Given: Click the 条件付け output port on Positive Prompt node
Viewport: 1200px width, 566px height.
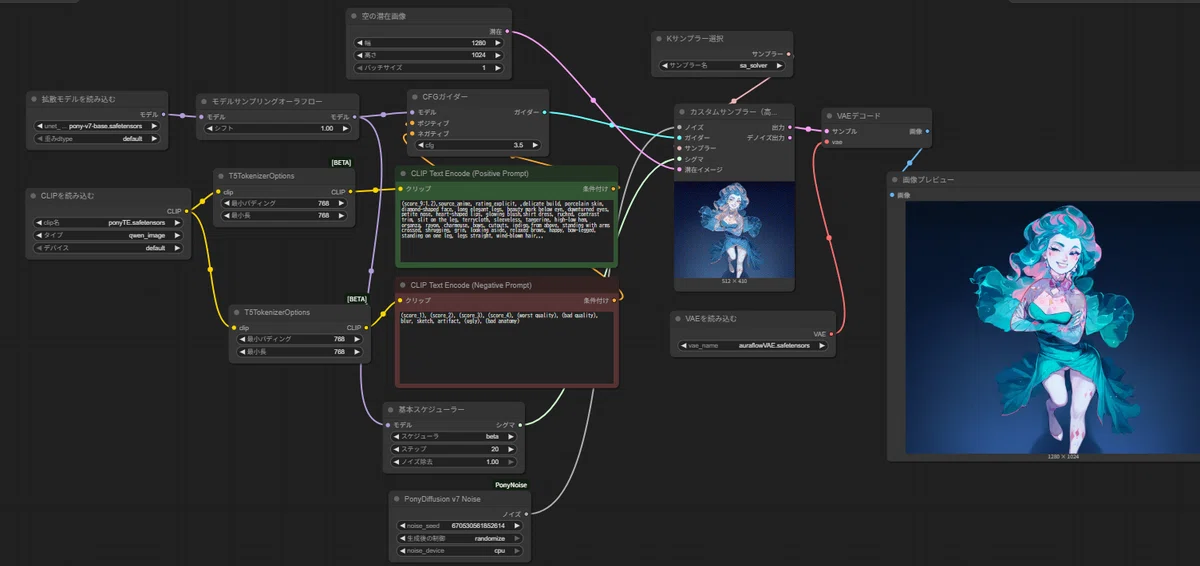Looking at the screenshot, I should (615, 188).
